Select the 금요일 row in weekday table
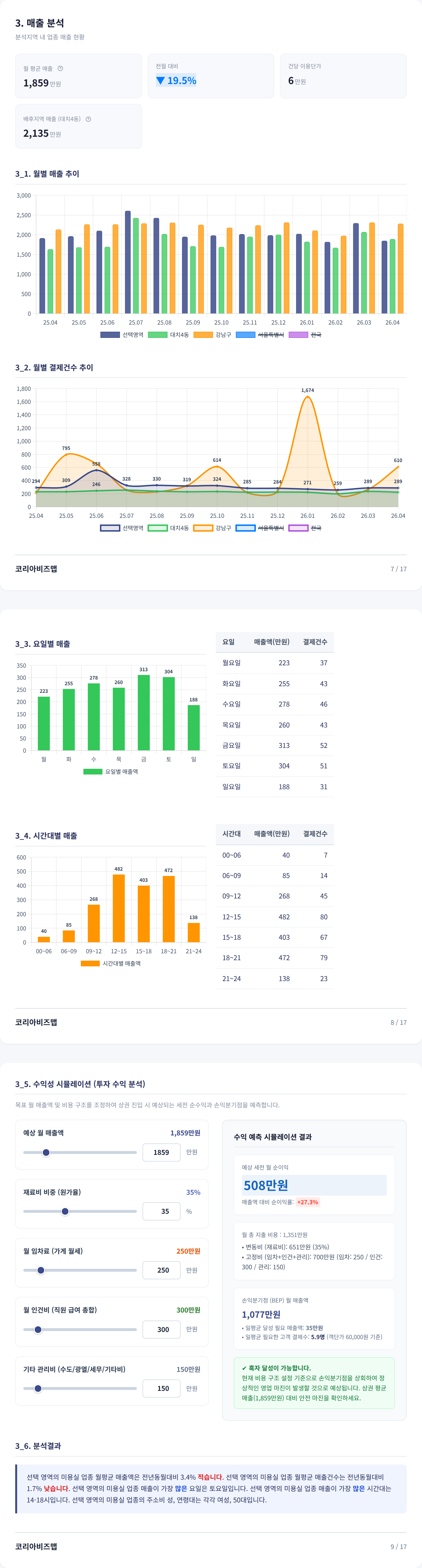 pyautogui.click(x=275, y=746)
